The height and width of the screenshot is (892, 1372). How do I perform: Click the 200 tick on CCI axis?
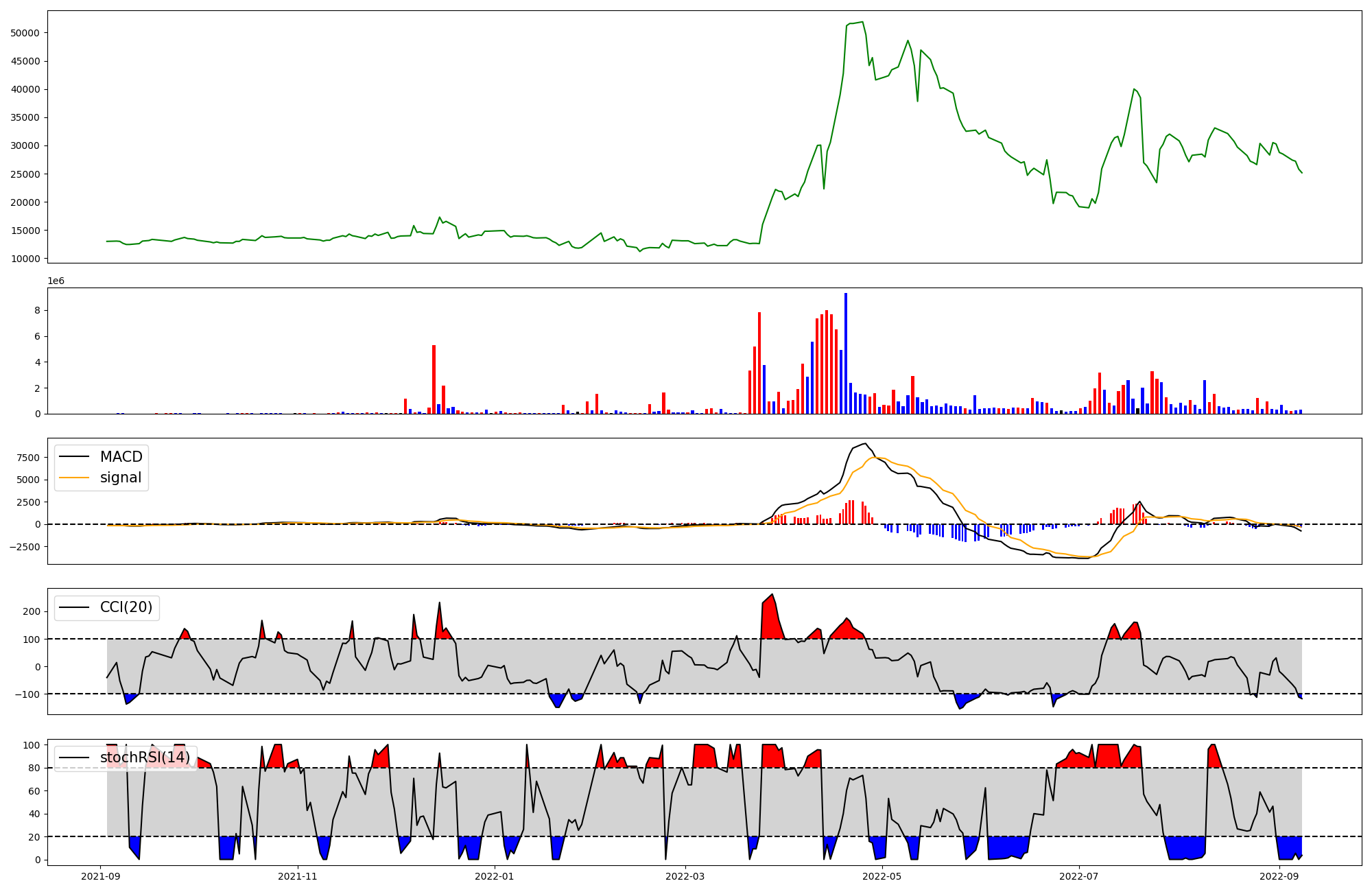pos(33,611)
